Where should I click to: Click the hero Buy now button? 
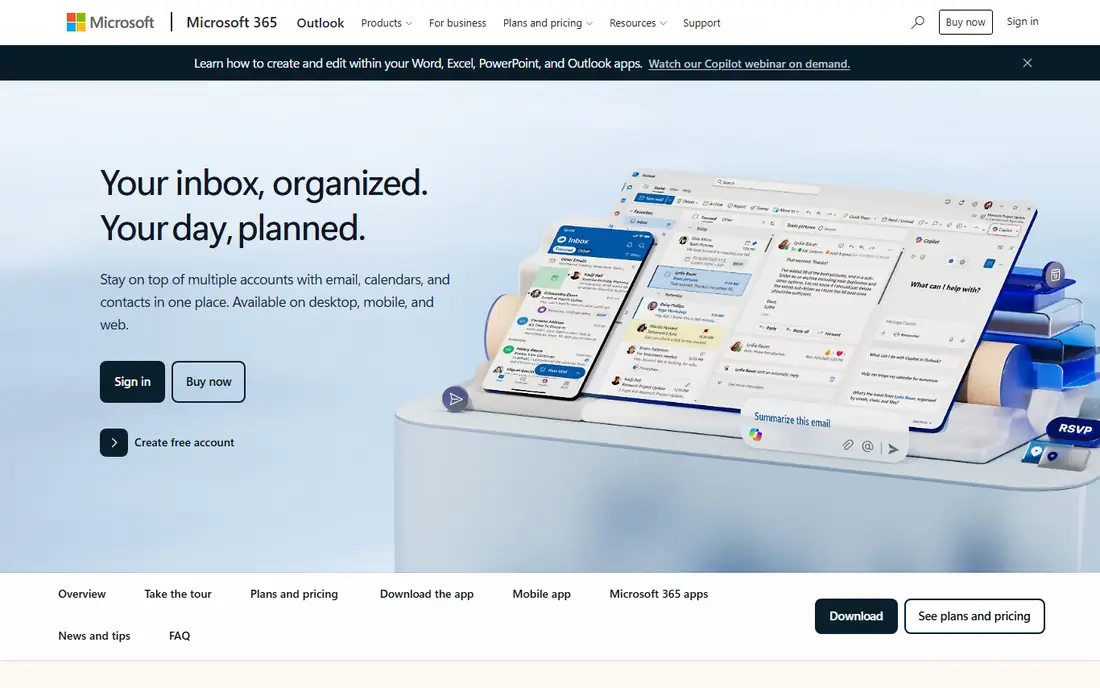pos(208,382)
